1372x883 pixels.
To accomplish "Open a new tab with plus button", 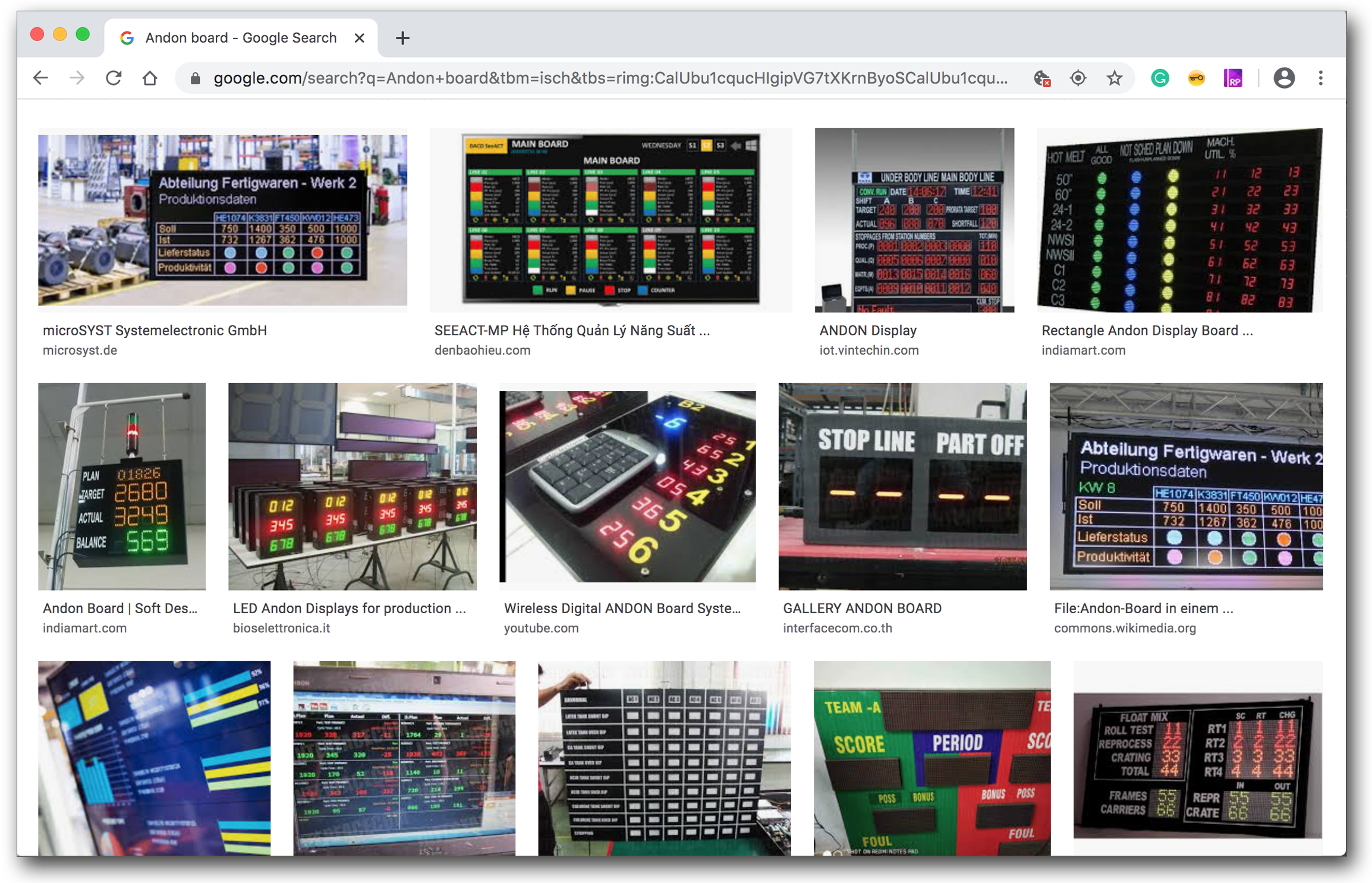I will [x=402, y=38].
